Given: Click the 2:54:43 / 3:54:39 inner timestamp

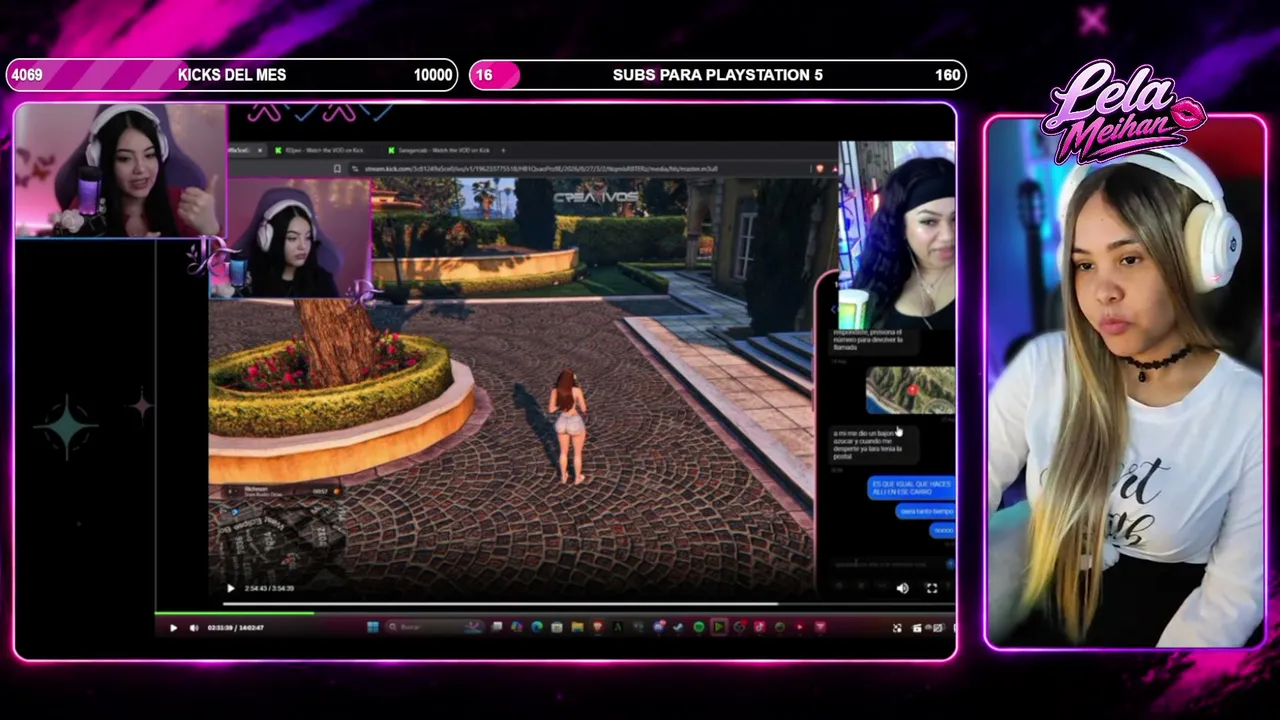Looking at the screenshot, I should pyautogui.click(x=269, y=588).
